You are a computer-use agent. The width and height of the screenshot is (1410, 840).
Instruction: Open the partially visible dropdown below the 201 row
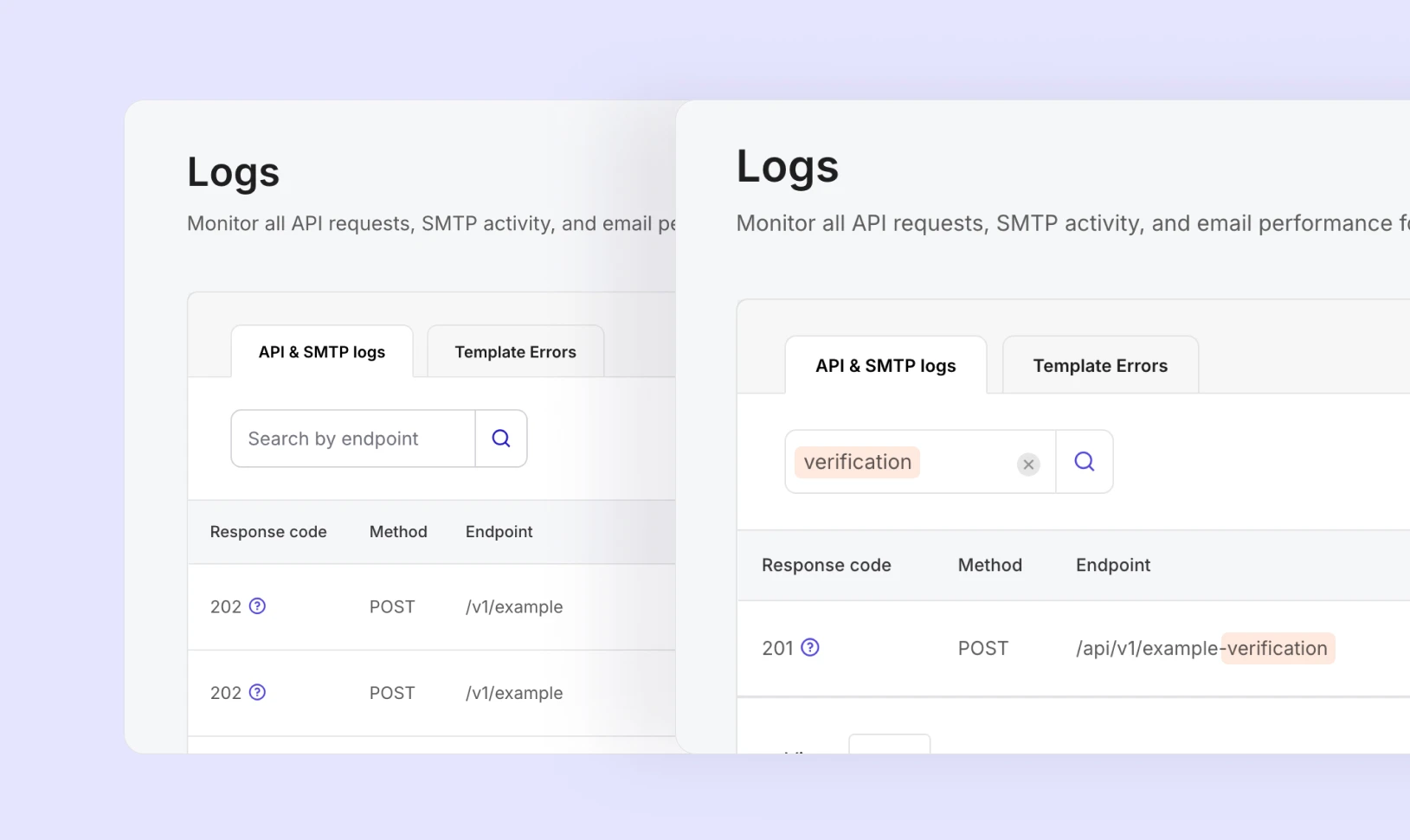click(x=889, y=744)
